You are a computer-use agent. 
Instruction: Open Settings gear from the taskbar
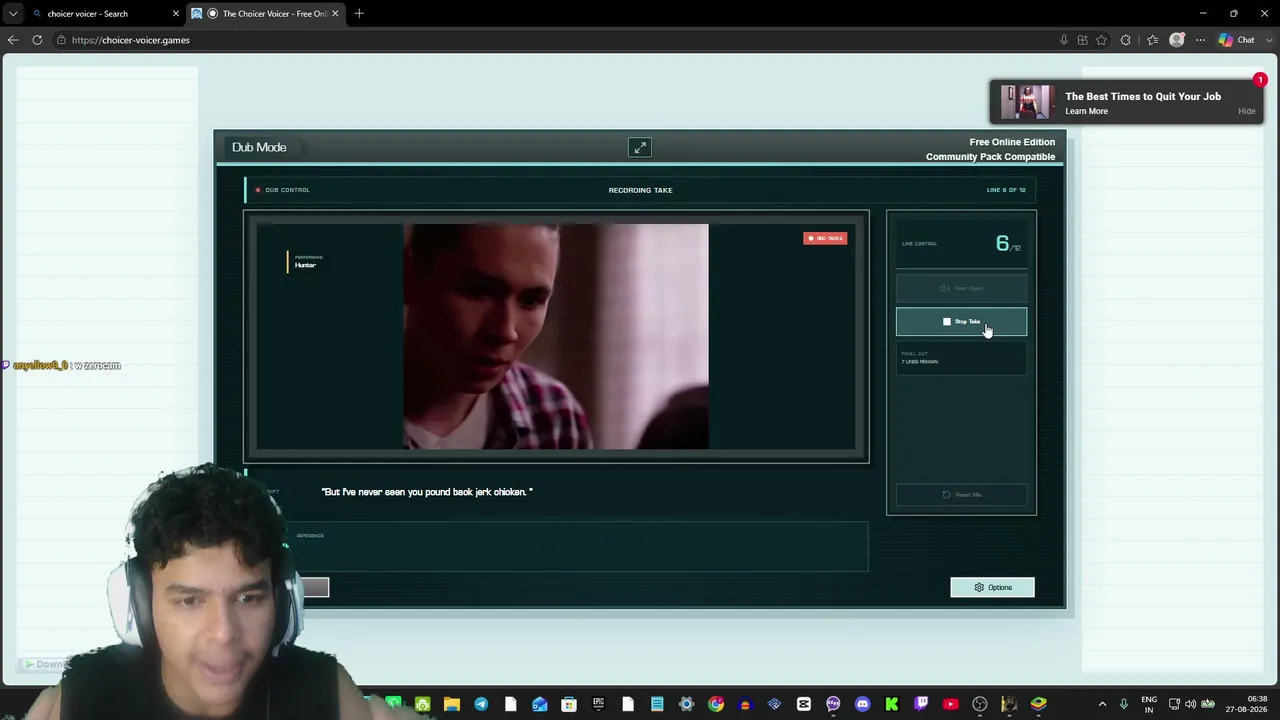click(x=686, y=705)
